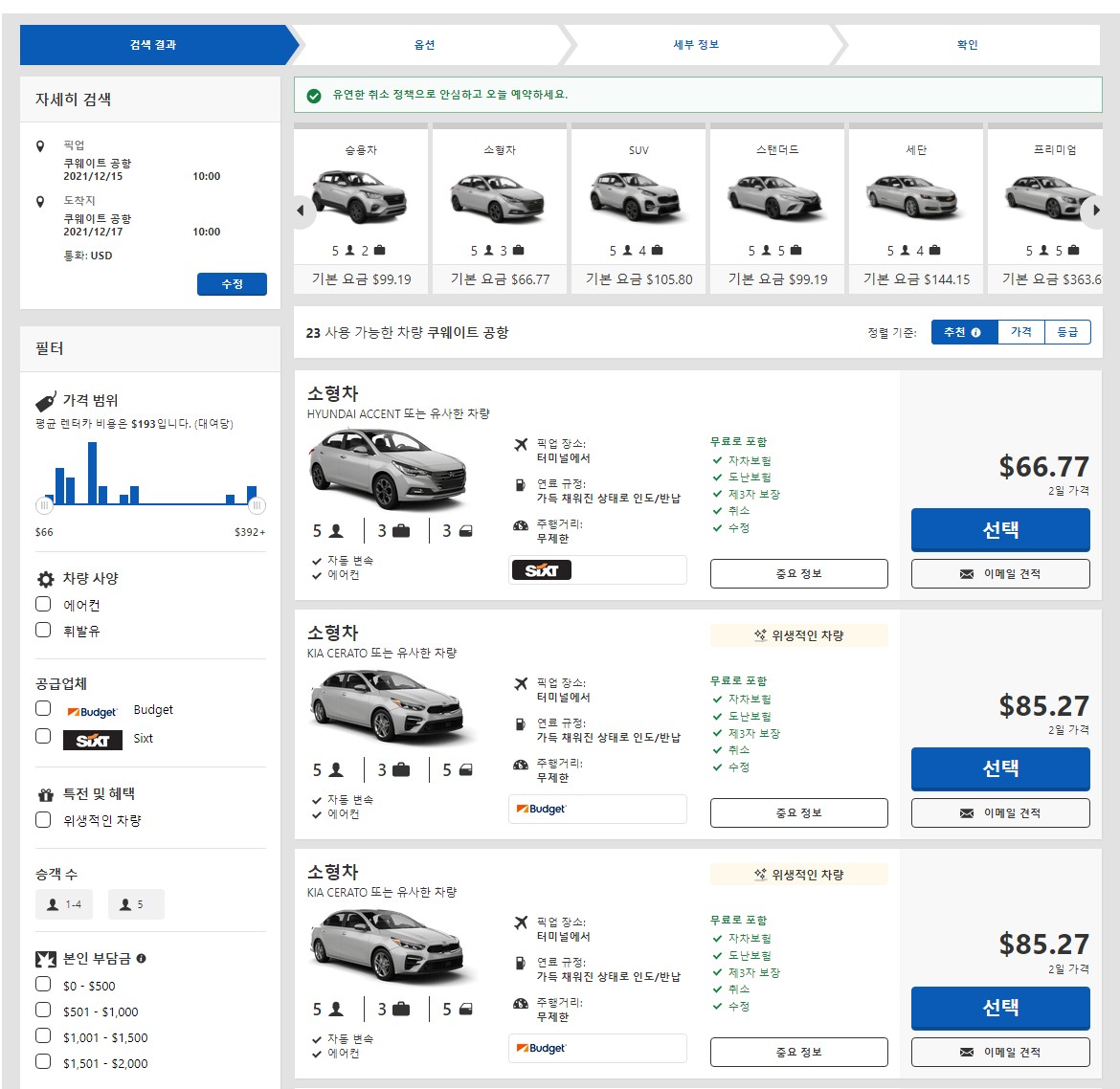Check the 위생적인 차량 filter checkbox
Screen dimensions: 1120x1089
[44, 820]
